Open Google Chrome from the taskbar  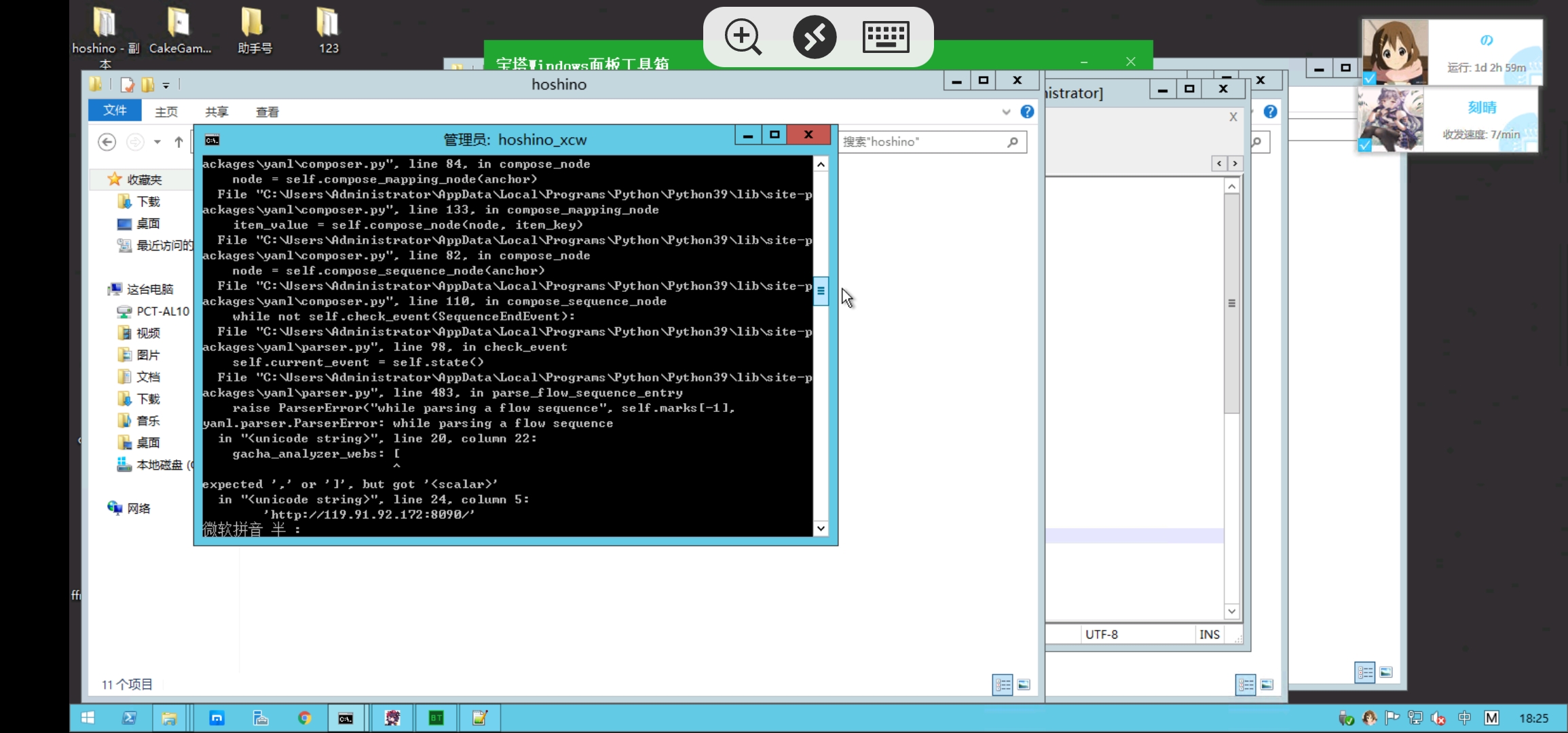point(305,718)
